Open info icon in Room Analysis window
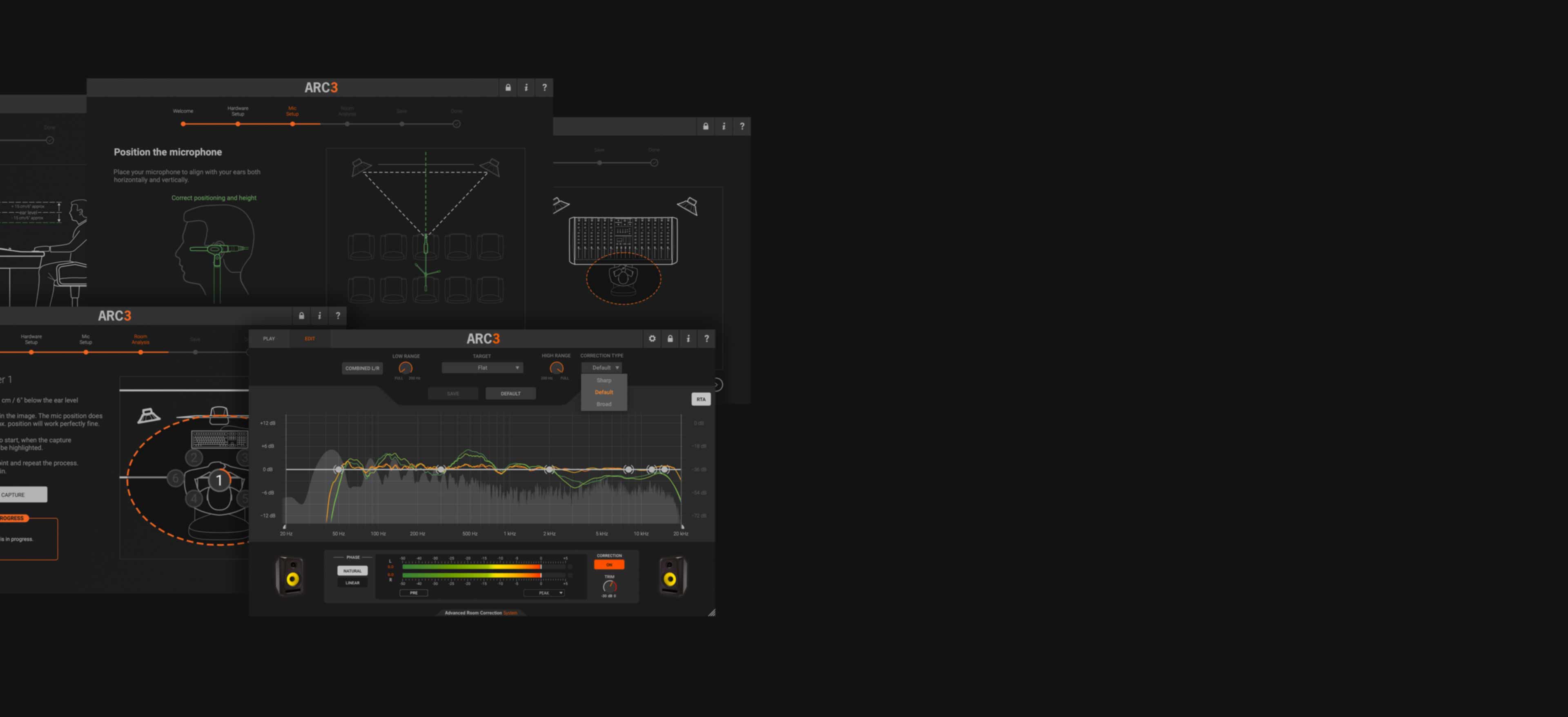This screenshot has height=717, width=1568. [x=320, y=316]
